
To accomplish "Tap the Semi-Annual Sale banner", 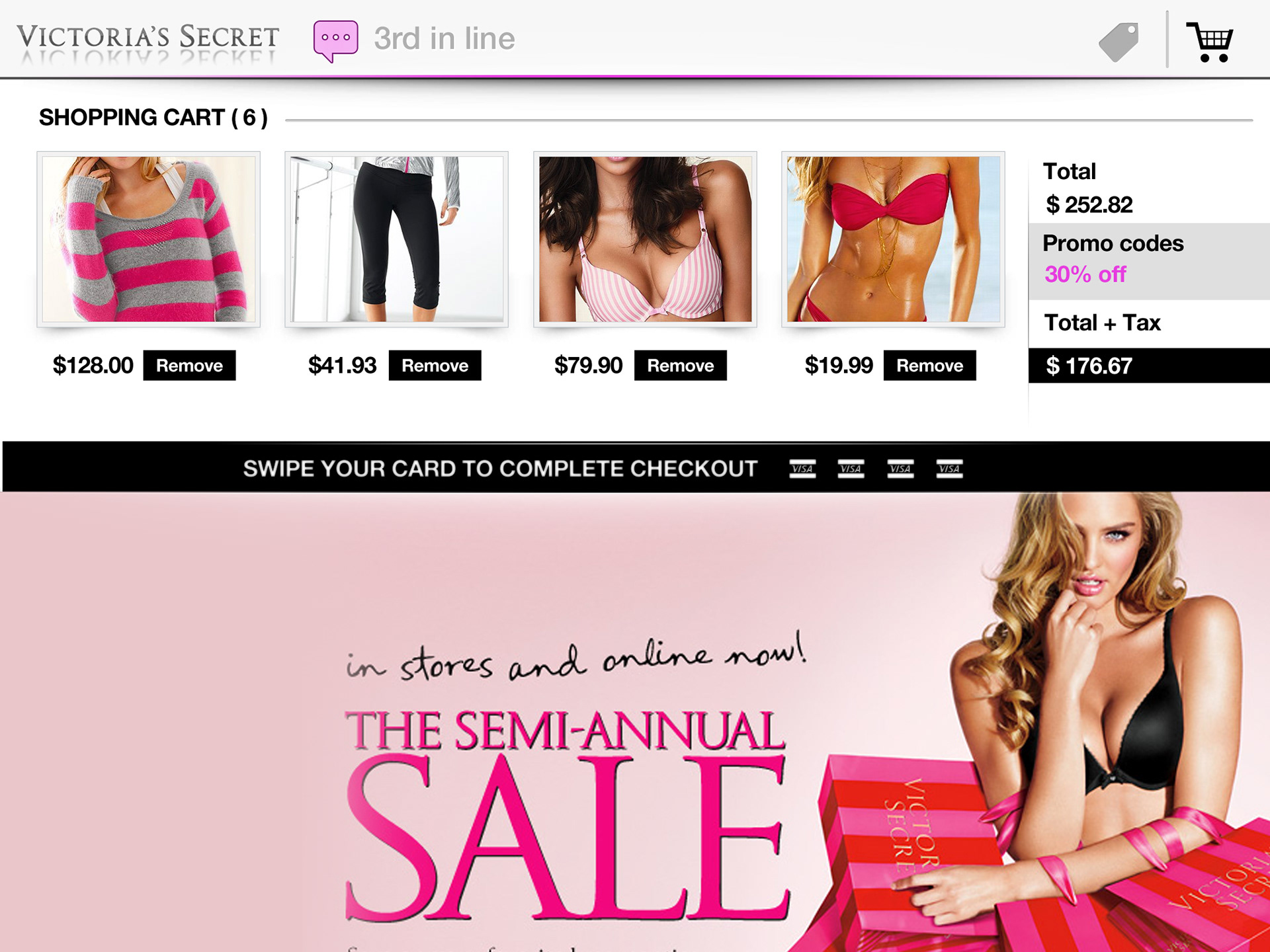I will point(635,722).
